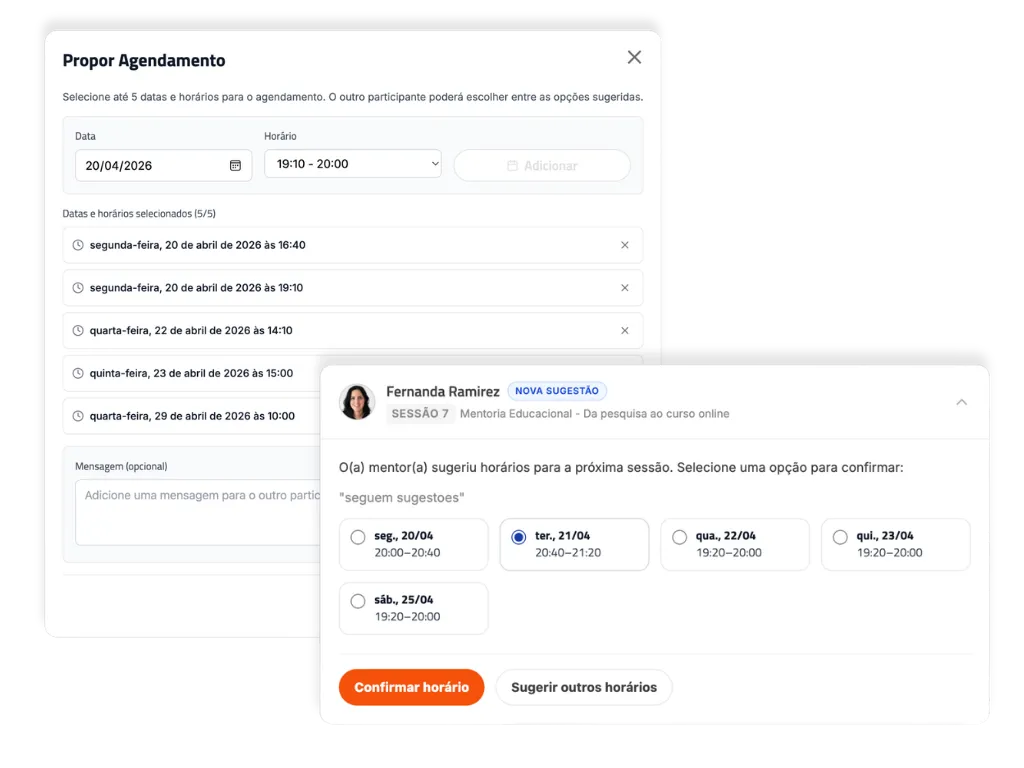The image size is (1024, 768).
Task: Choose the qua., 22/04 radio option
Action: (680, 537)
